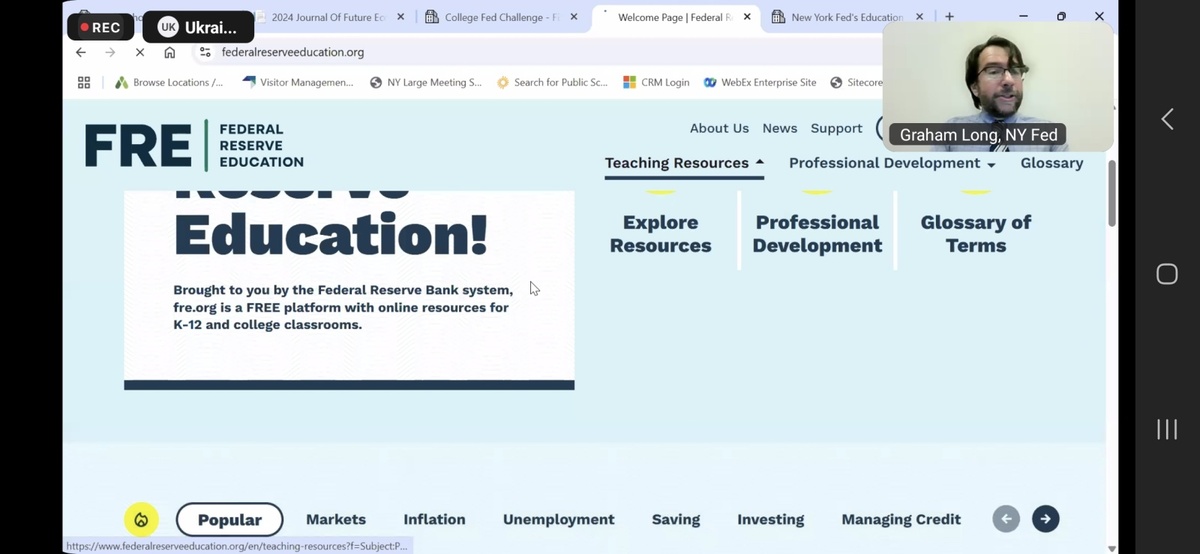Open the Search for Public Sc... bookmark

[x=552, y=83]
